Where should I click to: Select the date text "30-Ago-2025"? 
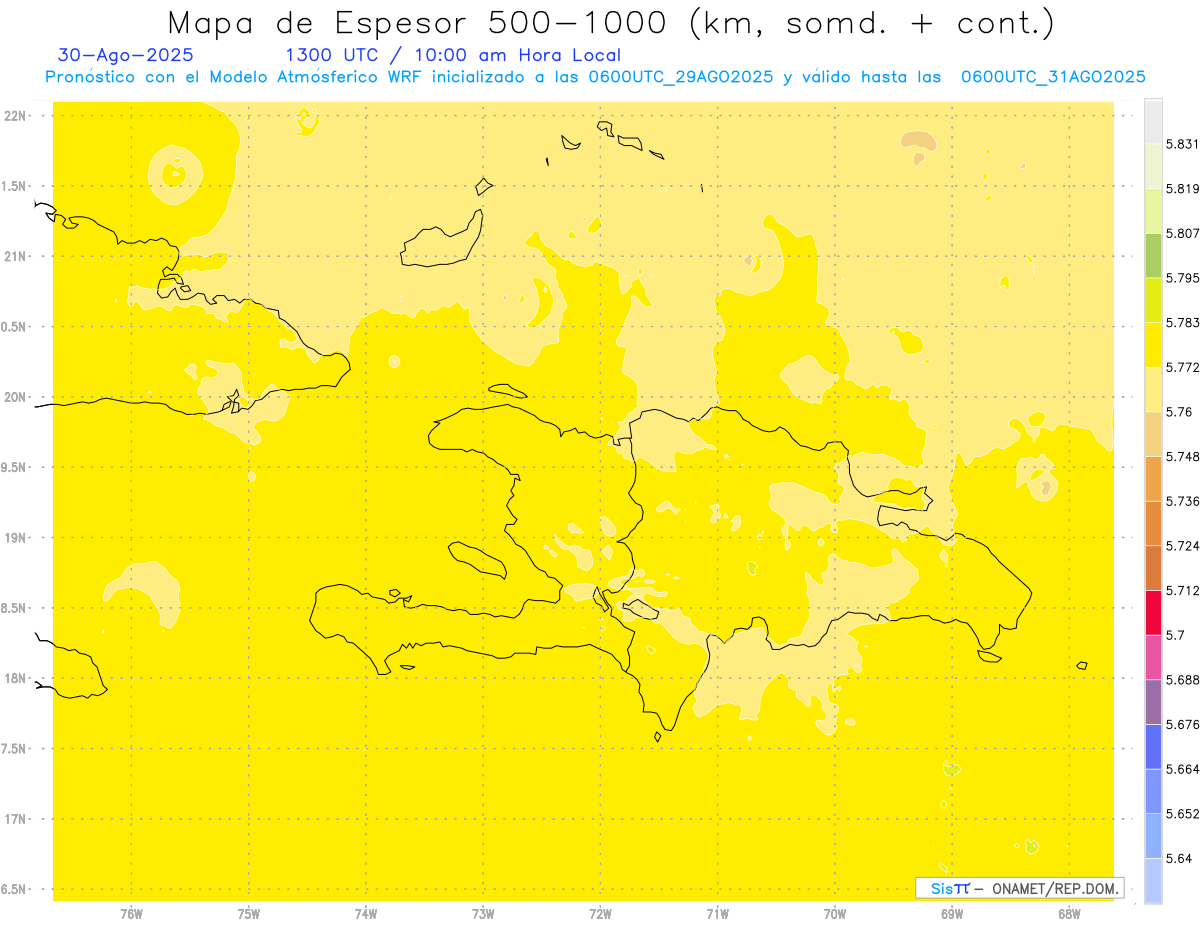point(126,55)
